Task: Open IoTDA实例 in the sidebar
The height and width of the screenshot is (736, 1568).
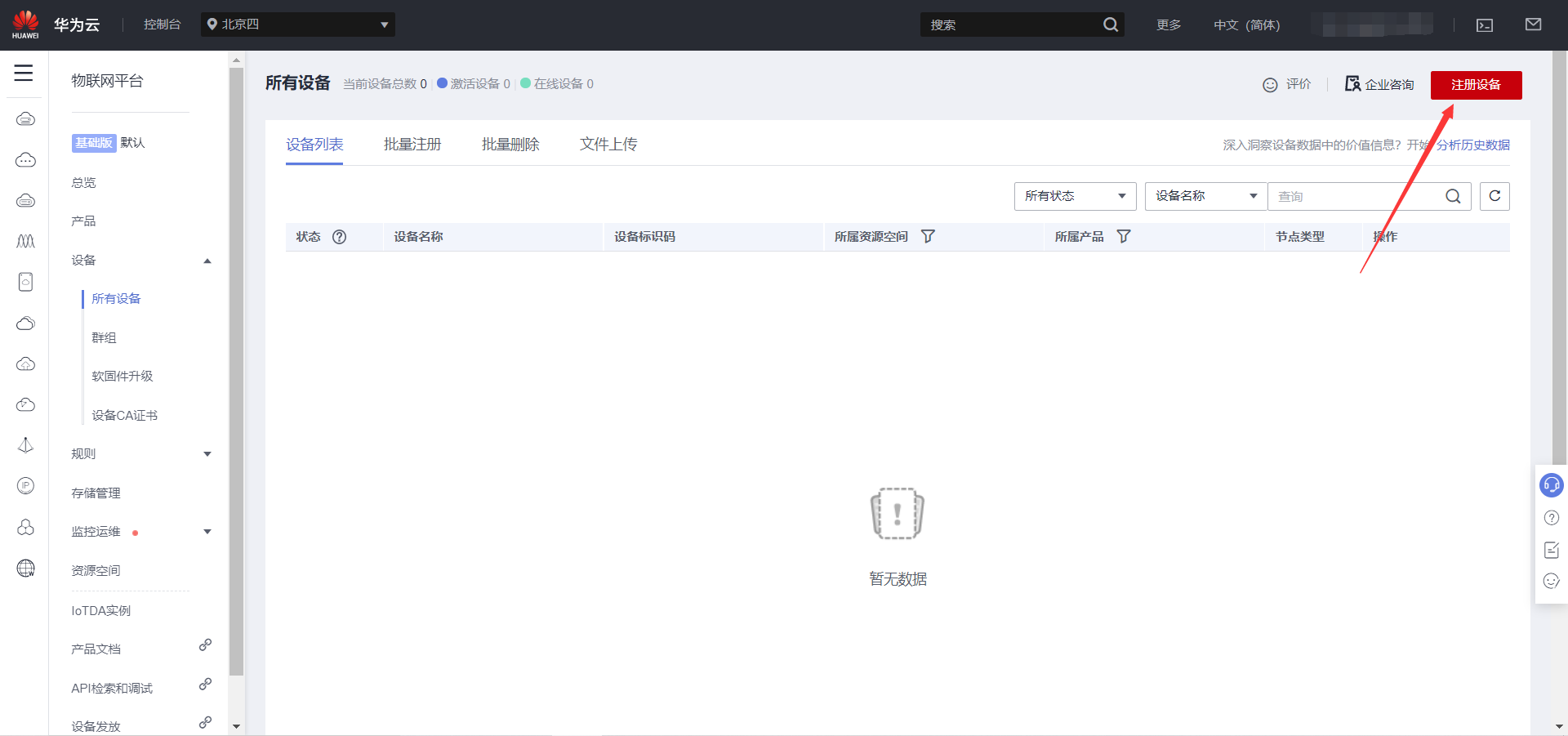Action: click(100, 611)
